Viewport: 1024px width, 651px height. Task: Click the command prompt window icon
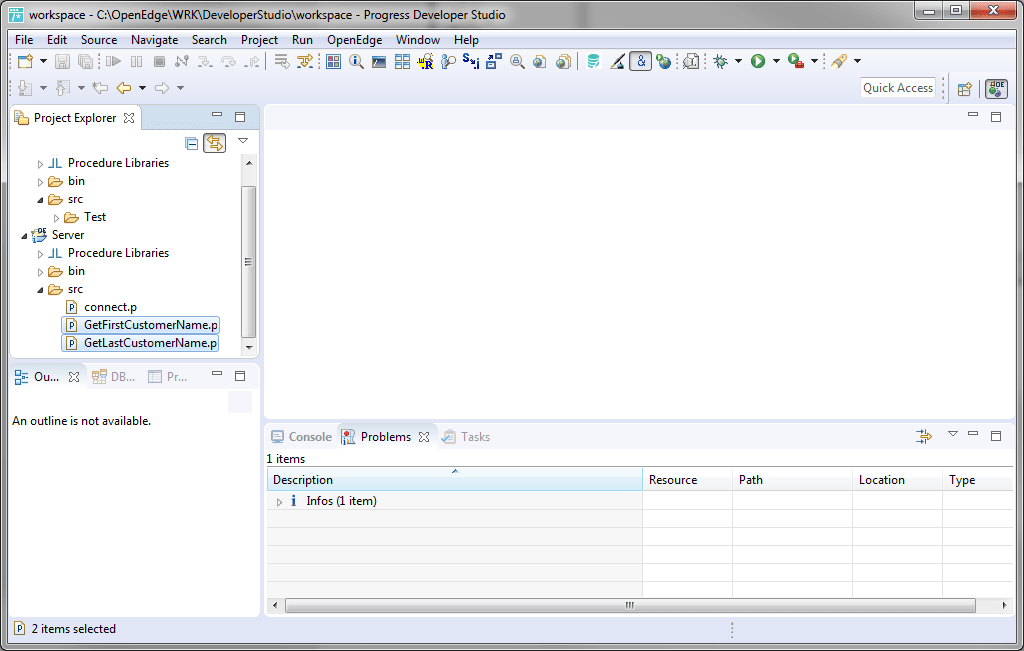pos(379,61)
